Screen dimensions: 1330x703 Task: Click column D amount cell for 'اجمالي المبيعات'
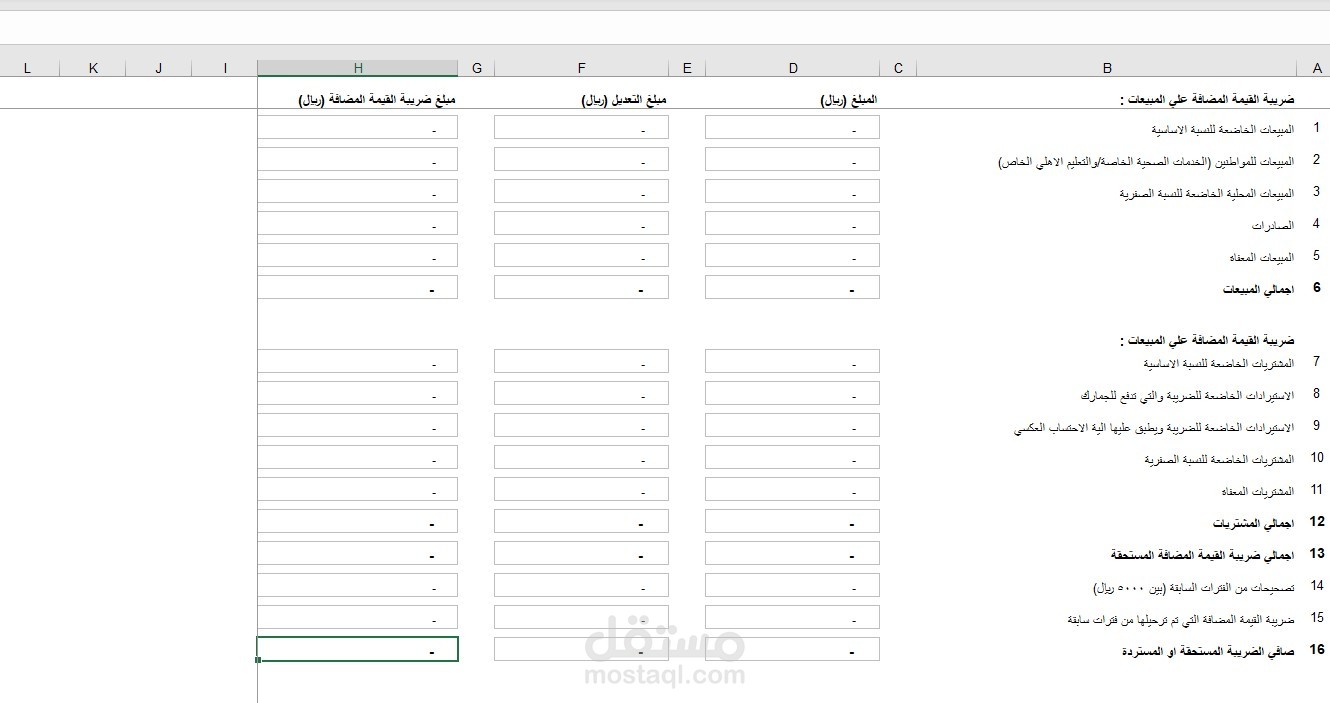pyautogui.click(x=793, y=287)
